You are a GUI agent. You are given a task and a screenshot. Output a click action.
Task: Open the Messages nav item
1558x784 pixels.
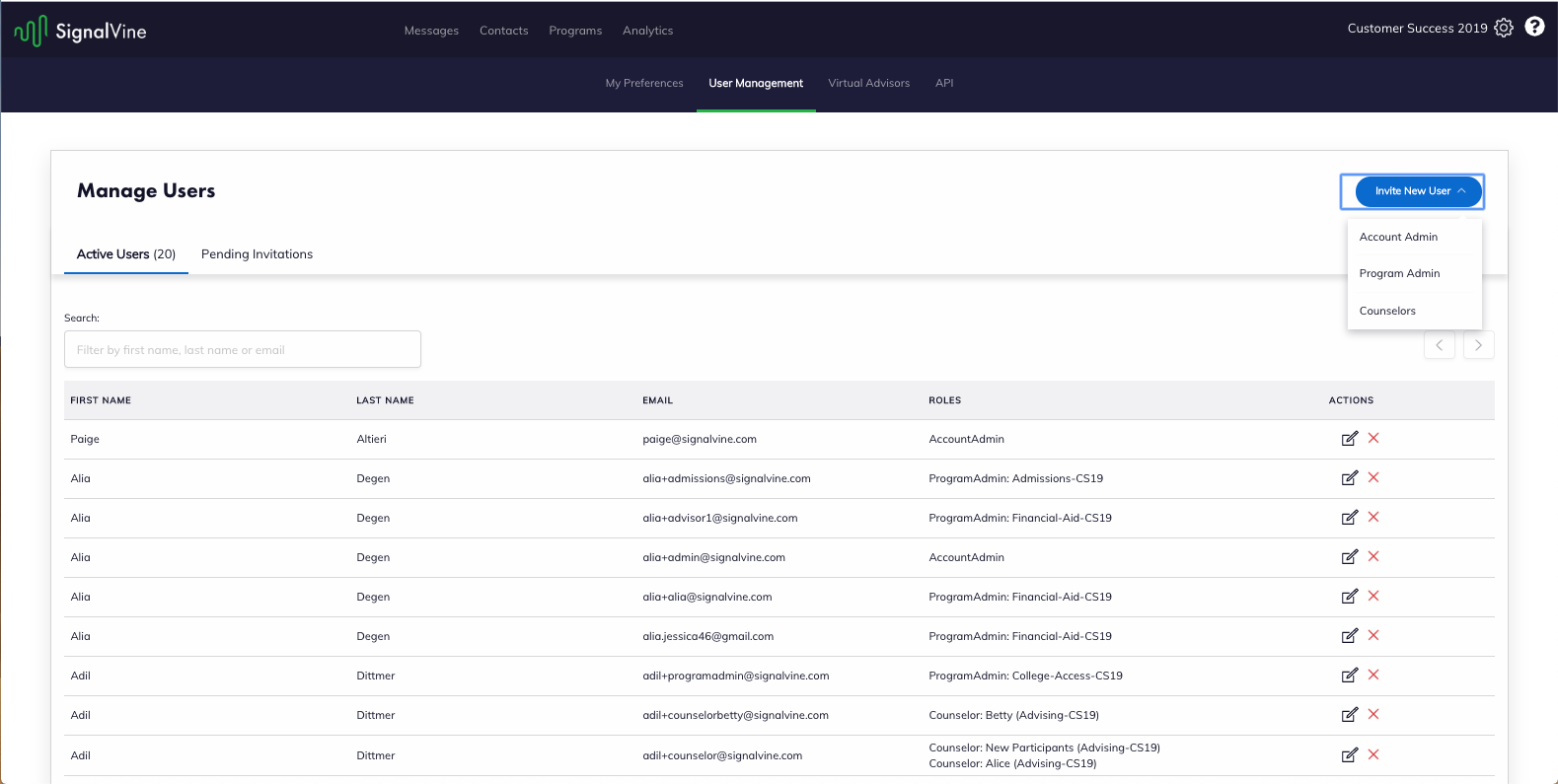(x=431, y=31)
